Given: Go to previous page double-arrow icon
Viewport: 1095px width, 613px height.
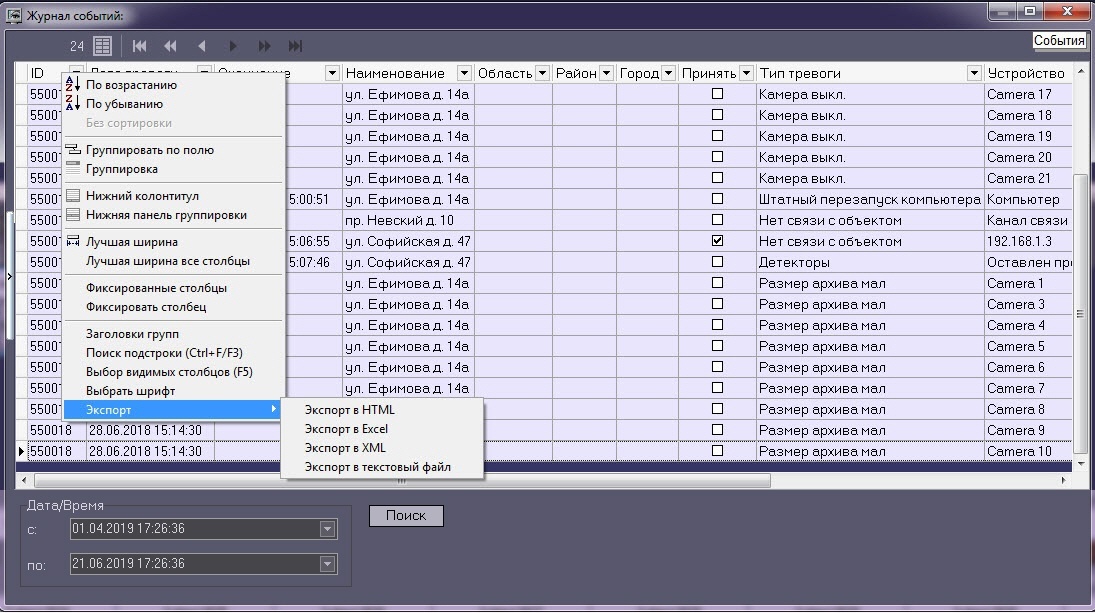Looking at the screenshot, I should click(170, 46).
